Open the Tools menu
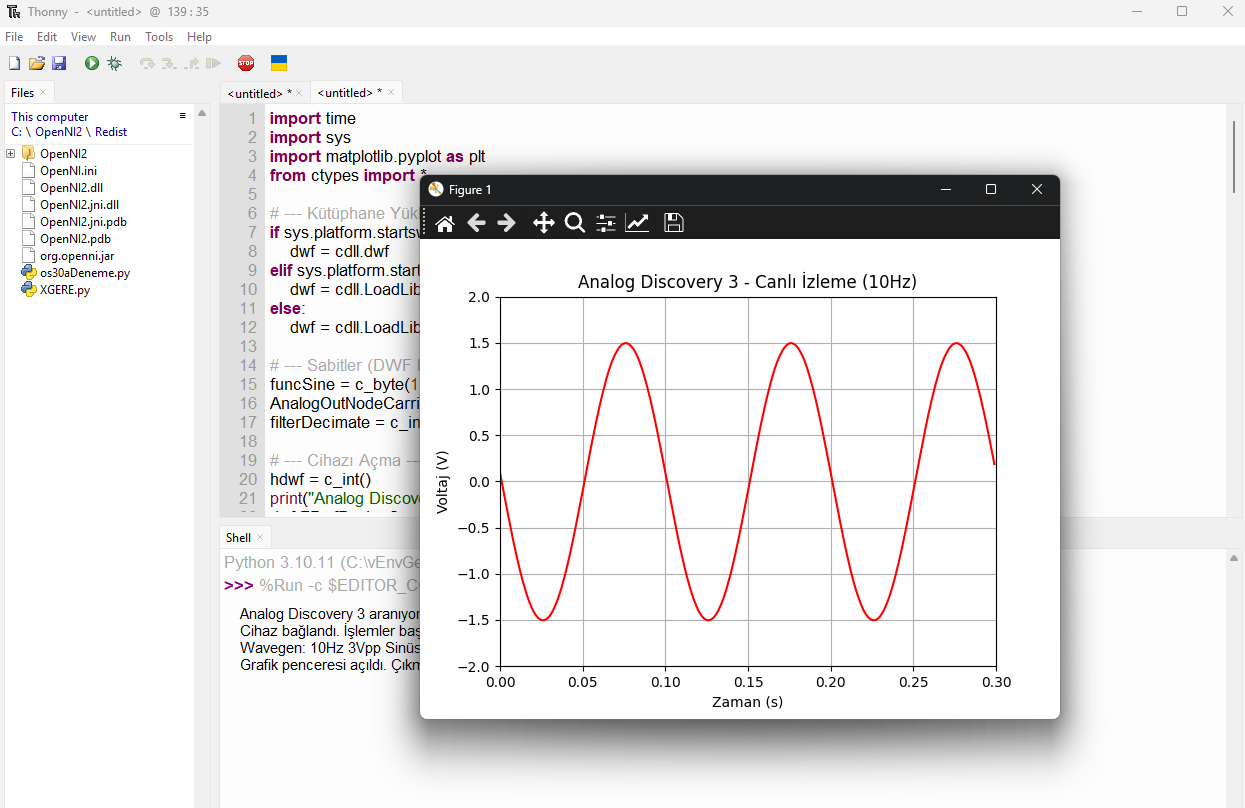 click(x=159, y=37)
